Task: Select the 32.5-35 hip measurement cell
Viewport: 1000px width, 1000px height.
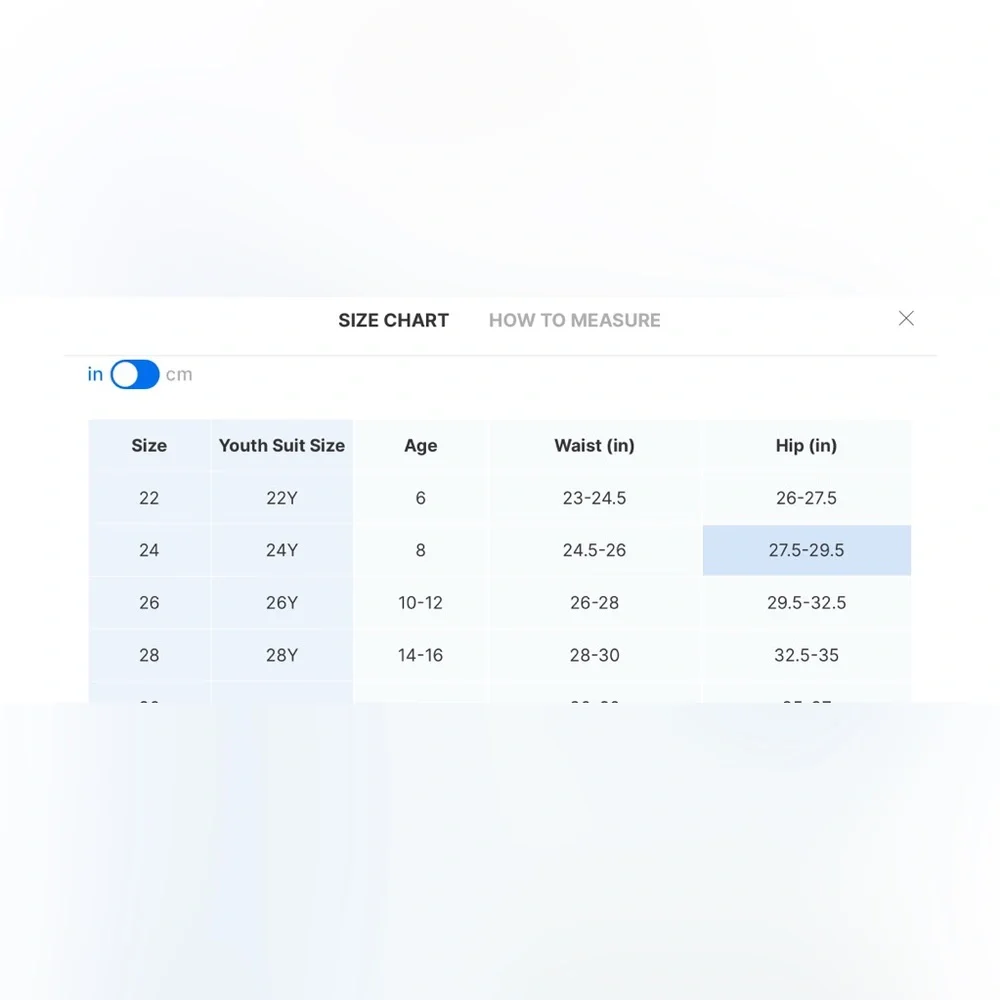Action: 806,655
